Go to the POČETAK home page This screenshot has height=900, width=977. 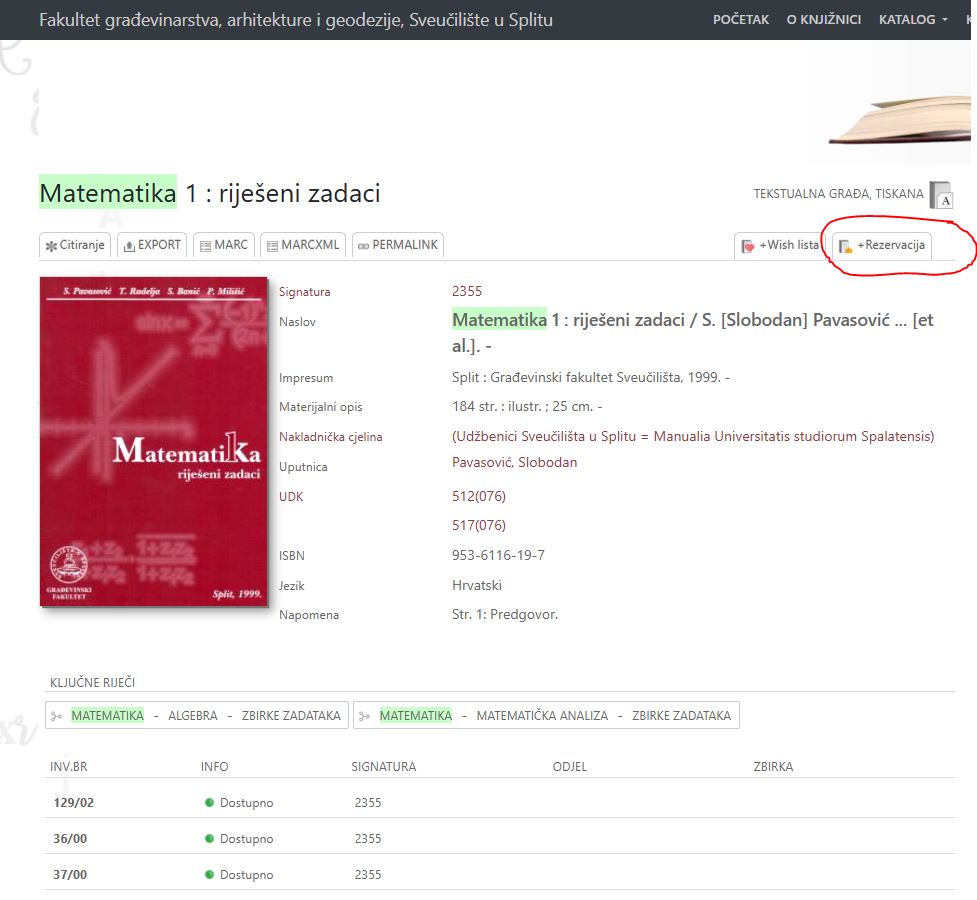pos(740,20)
